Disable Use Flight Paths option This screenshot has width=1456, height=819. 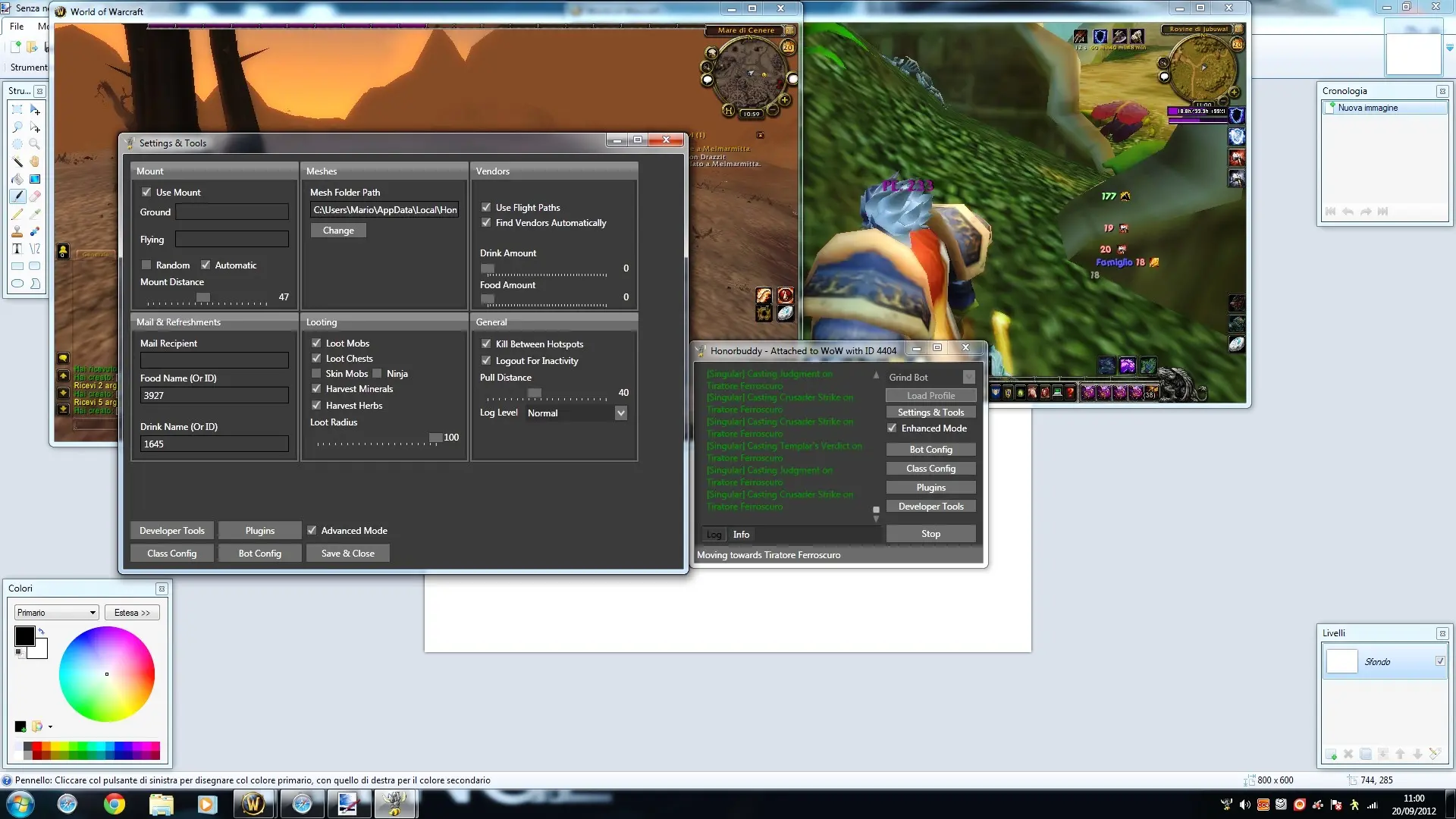pyautogui.click(x=486, y=207)
